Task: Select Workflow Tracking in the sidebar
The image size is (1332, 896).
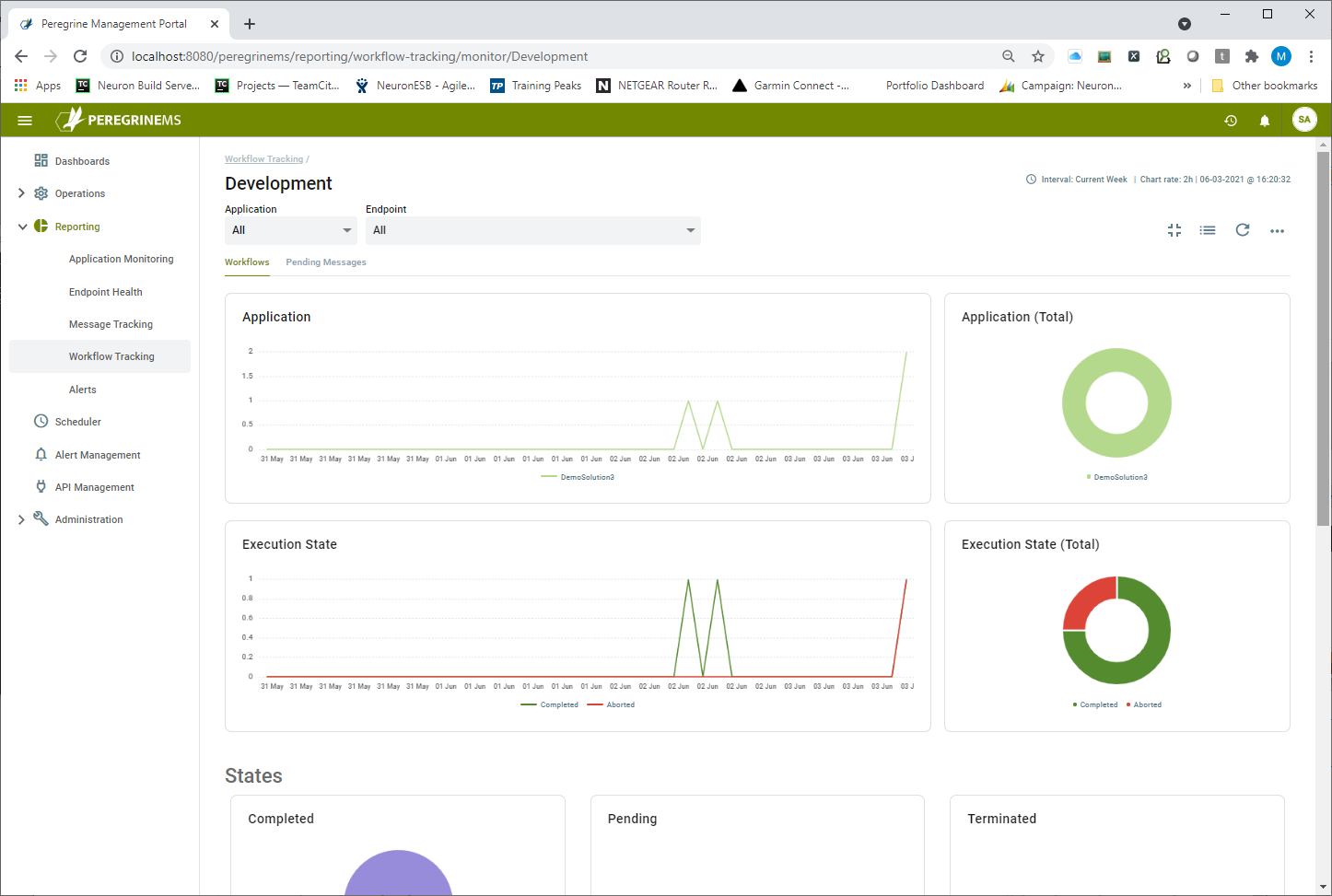Action: [99, 356]
